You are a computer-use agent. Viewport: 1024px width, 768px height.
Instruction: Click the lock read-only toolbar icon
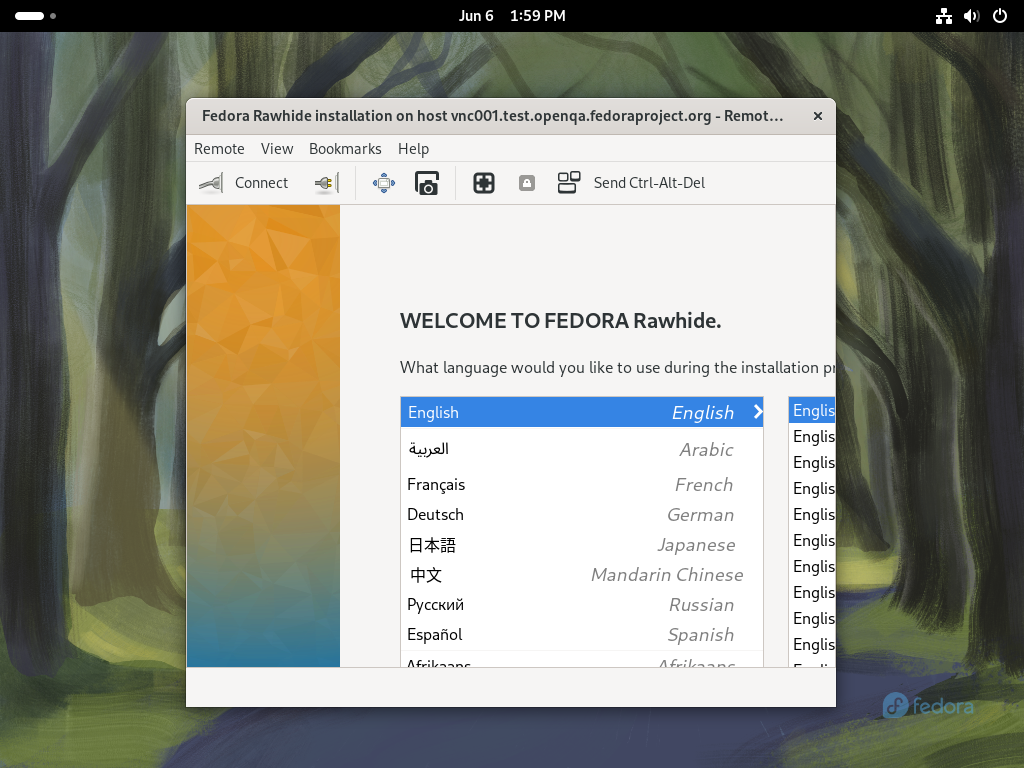527,183
